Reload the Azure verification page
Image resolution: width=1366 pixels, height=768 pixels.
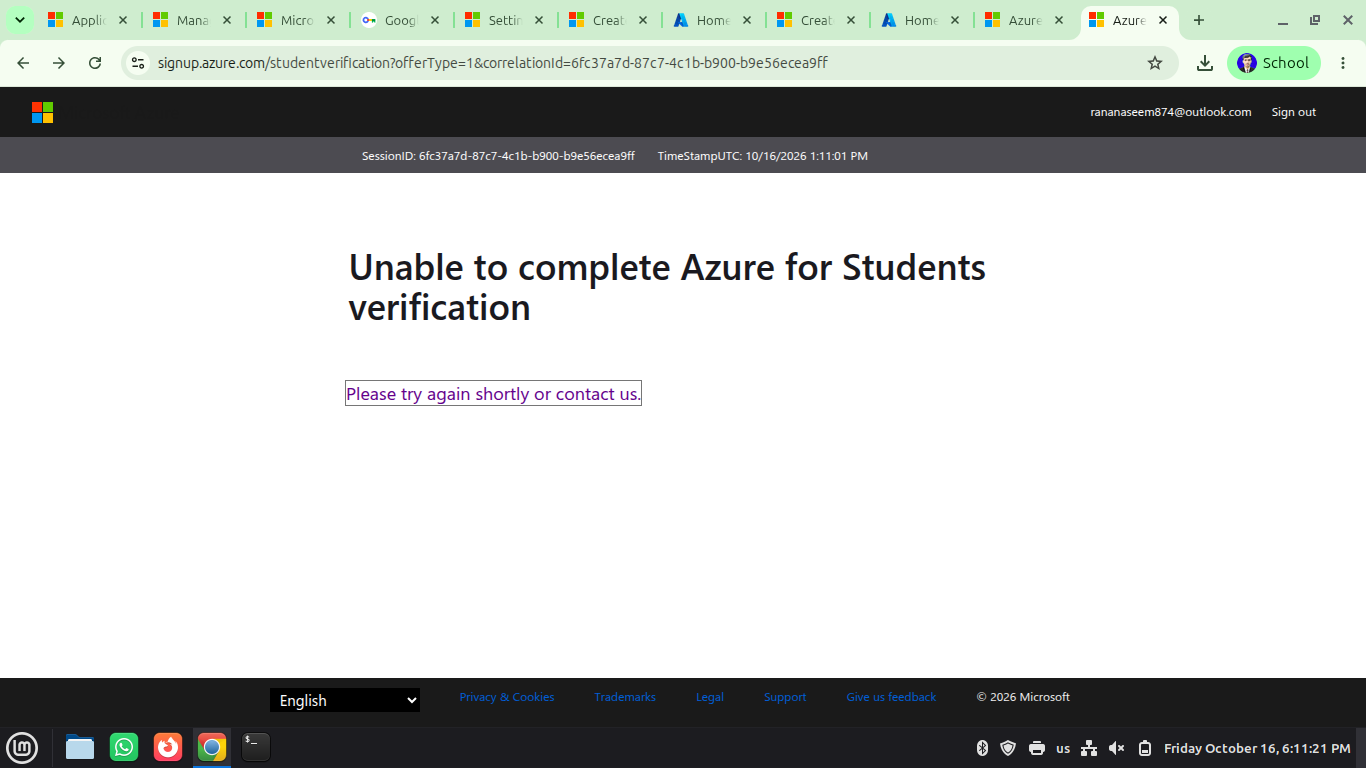tap(95, 63)
